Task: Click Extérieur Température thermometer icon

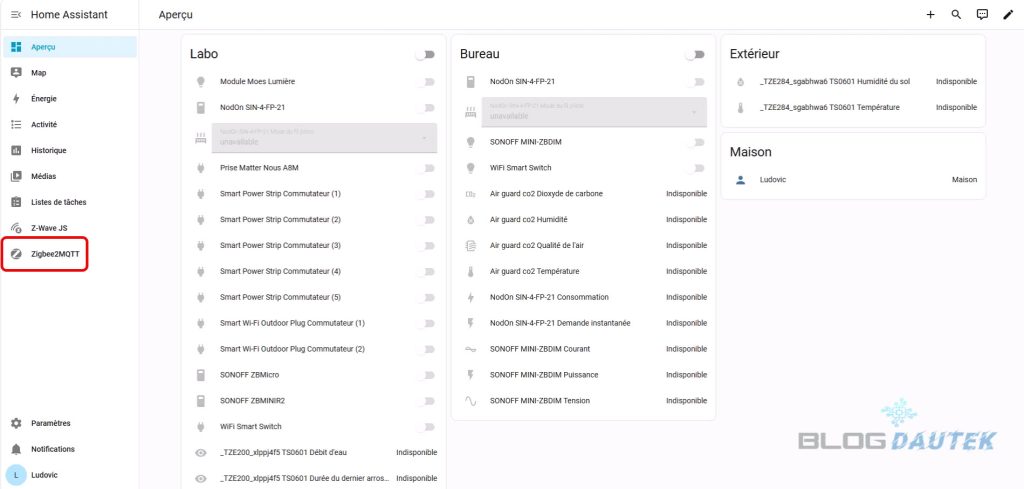Action: tap(740, 108)
